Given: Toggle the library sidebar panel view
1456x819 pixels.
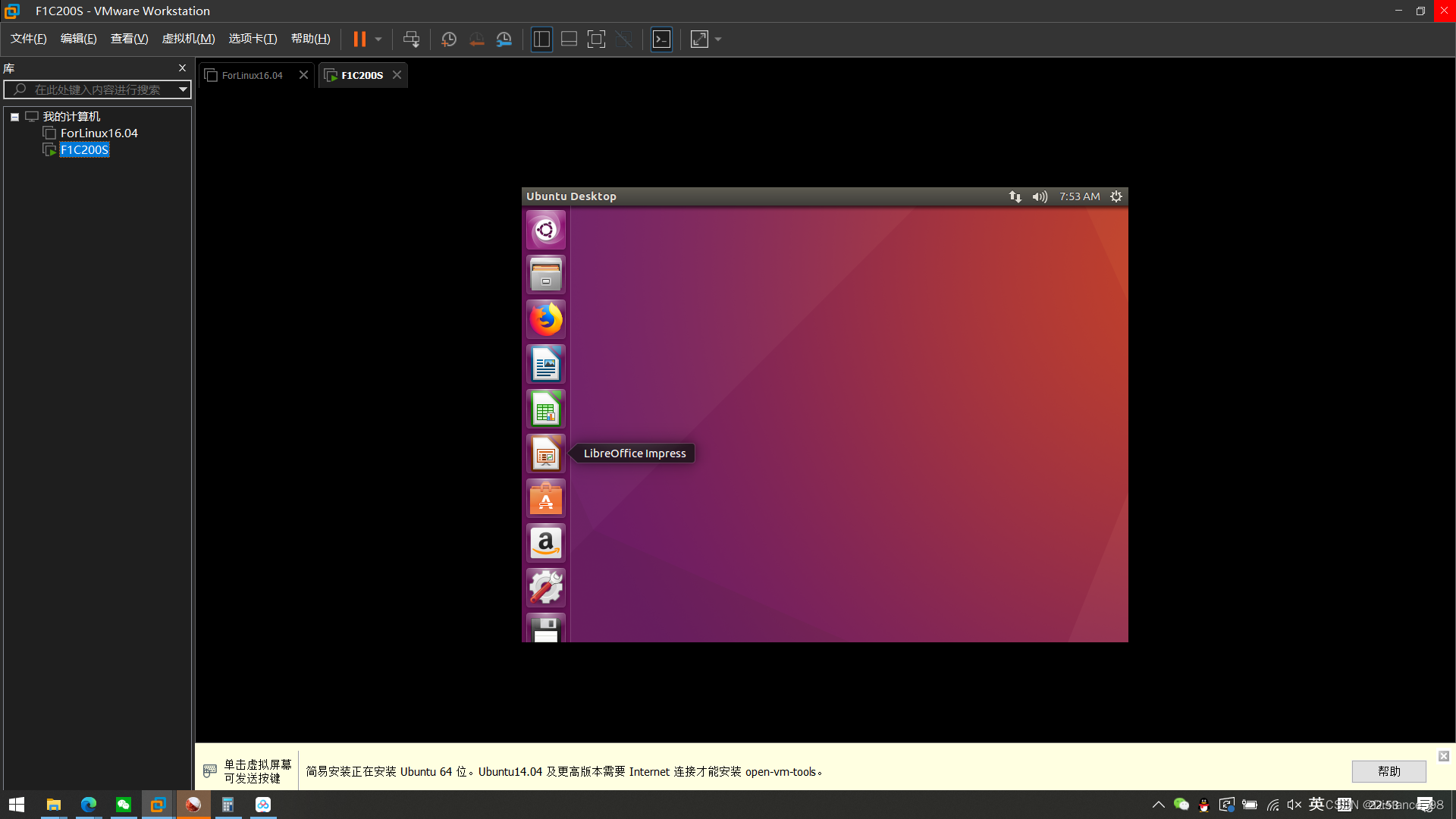Looking at the screenshot, I should point(541,39).
